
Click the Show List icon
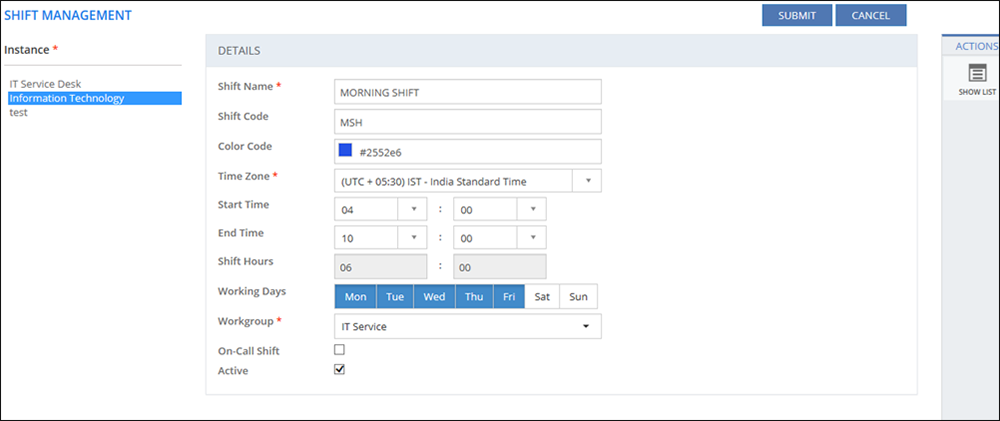pos(976,73)
